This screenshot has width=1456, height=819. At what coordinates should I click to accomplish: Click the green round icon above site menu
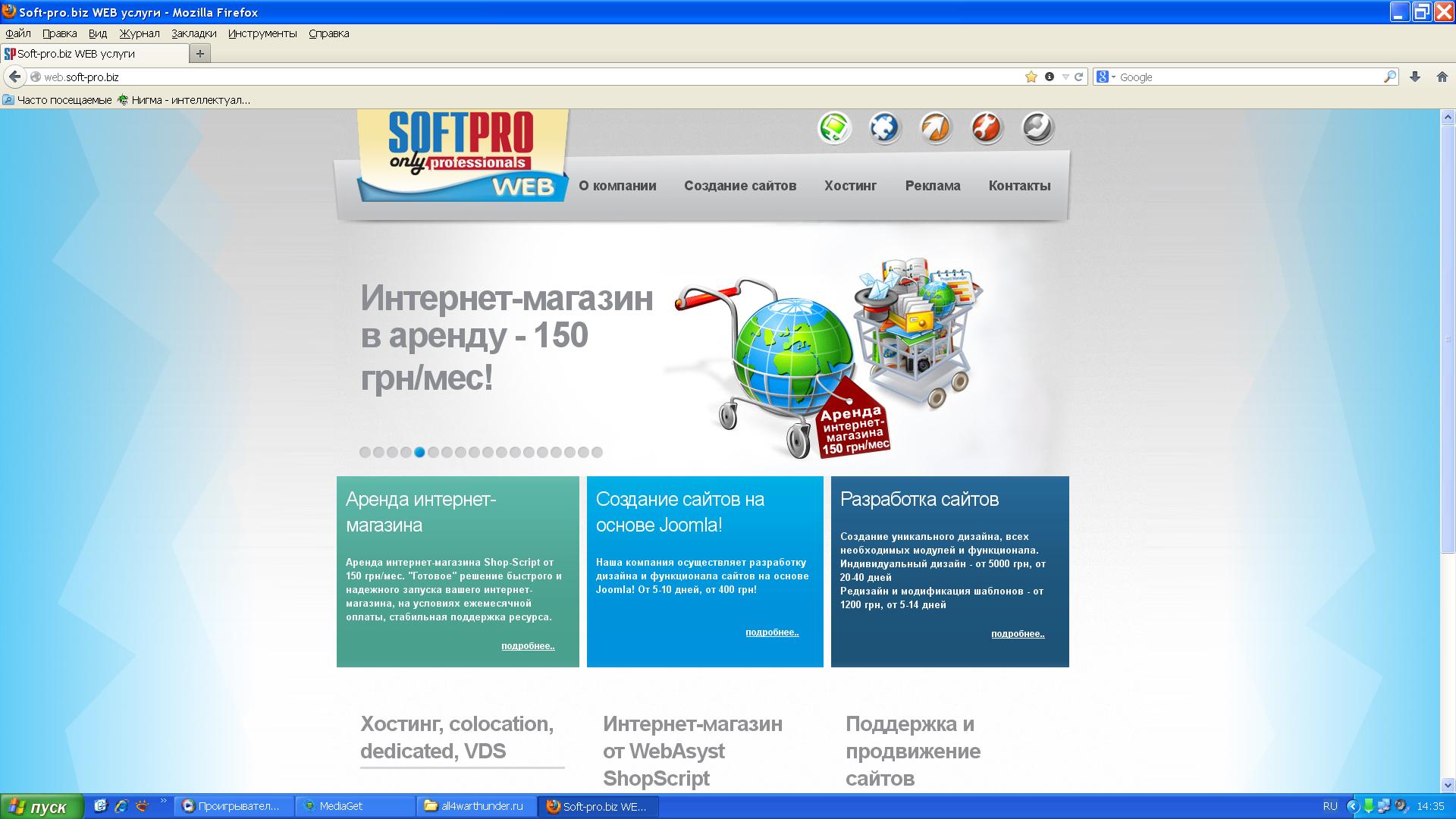[834, 127]
